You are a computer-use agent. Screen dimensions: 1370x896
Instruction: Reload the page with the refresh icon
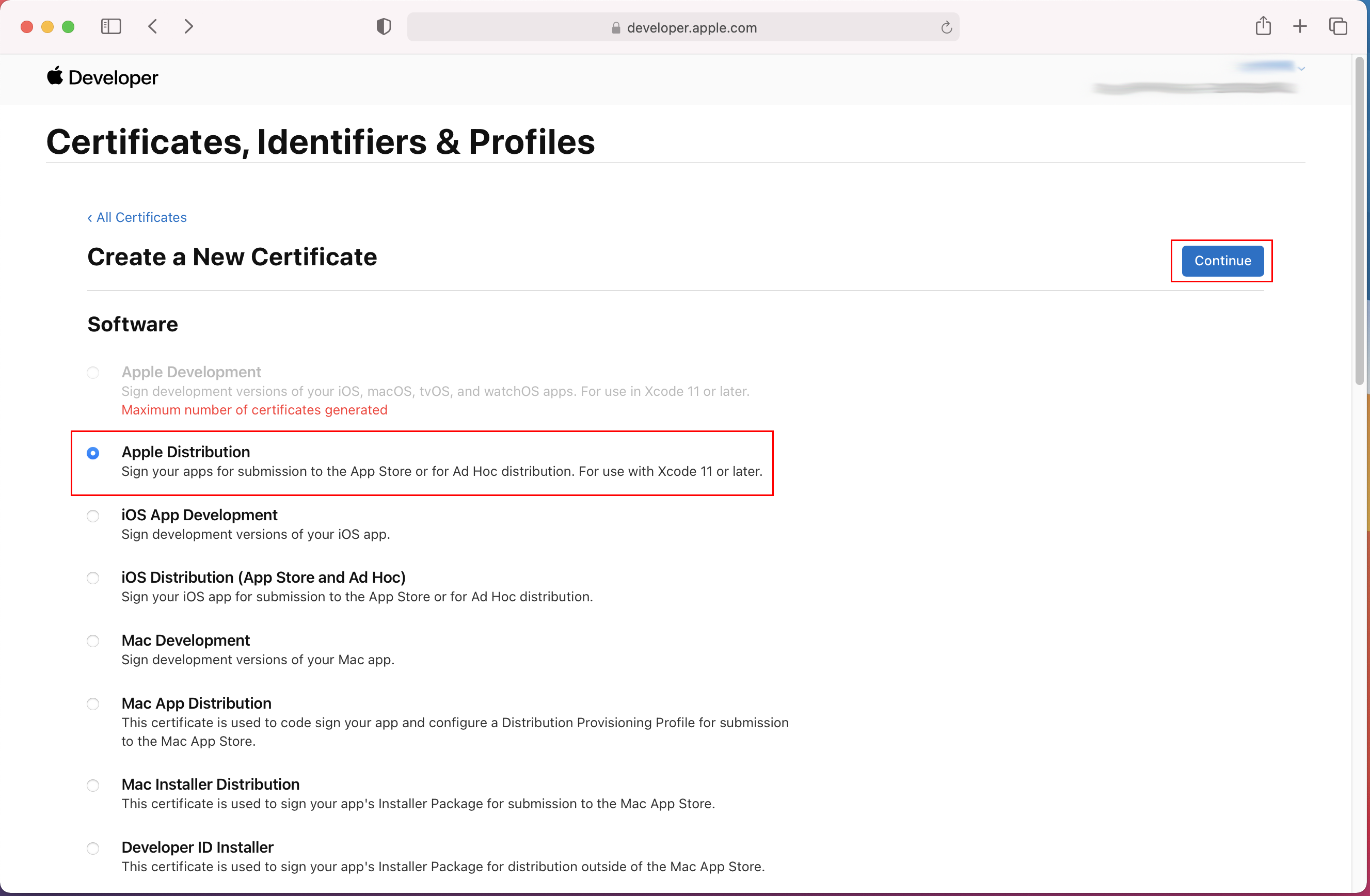tap(946, 28)
